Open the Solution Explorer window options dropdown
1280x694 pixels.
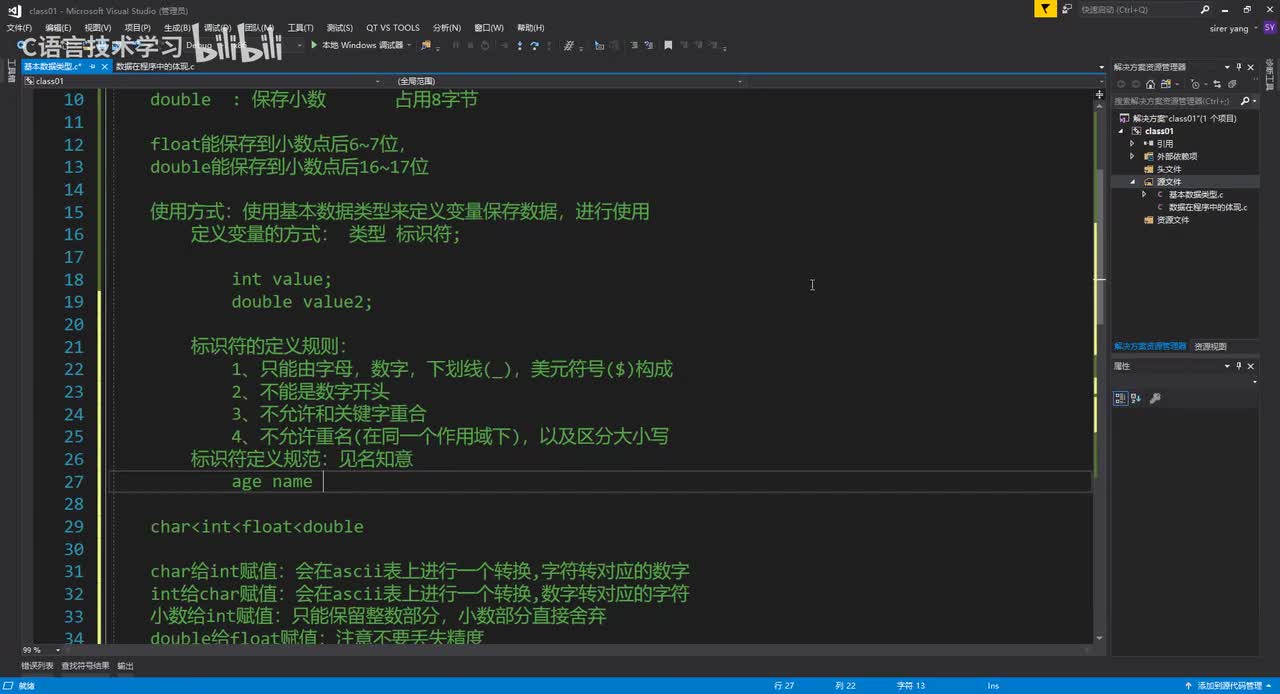coord(1227,67)
